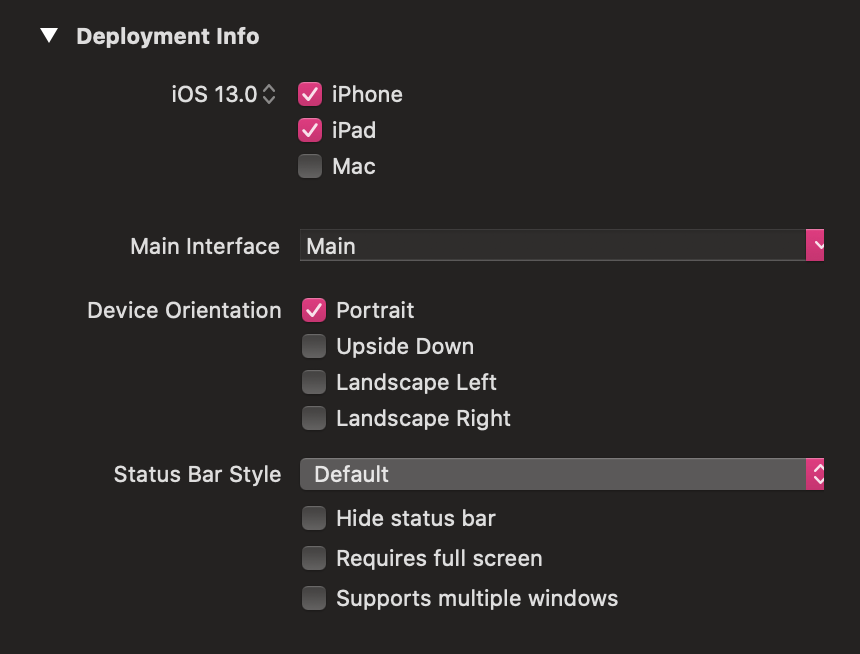Check Requires full screen
The image size is (860, 654).
(314, 559)
